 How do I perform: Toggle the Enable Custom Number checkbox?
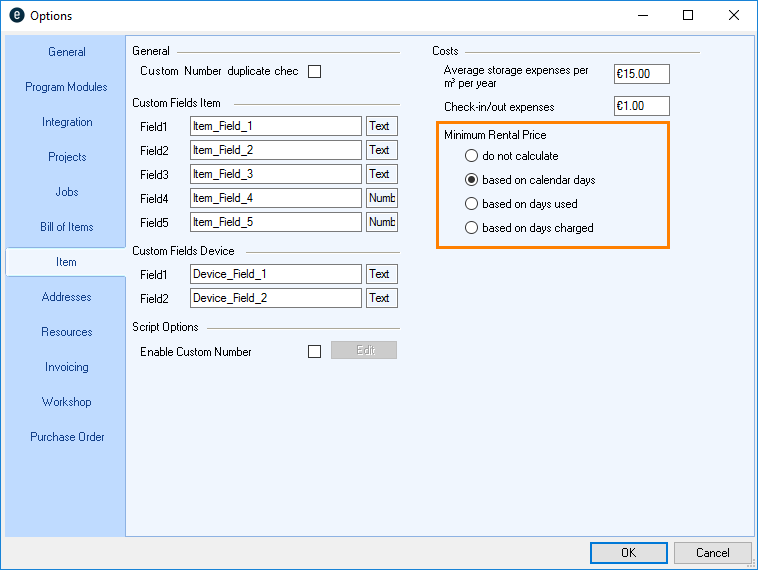pyautogui.click(x=315, y=352)
